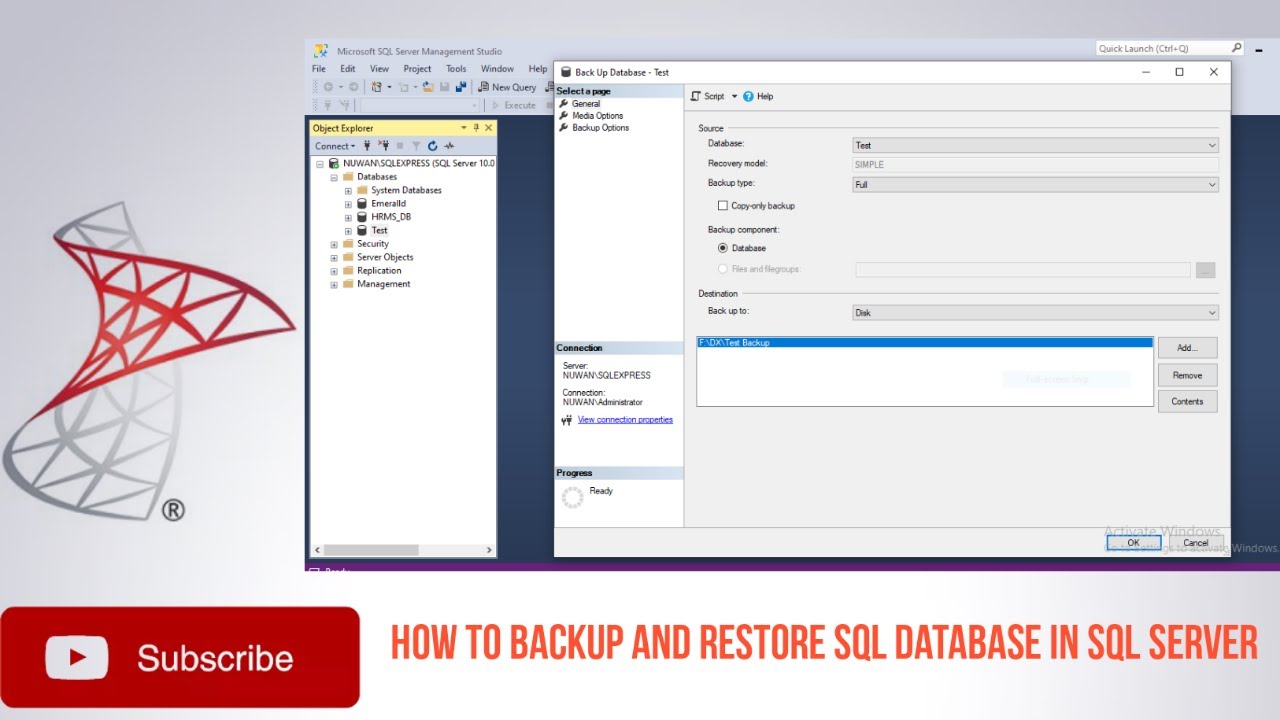Click the Refresh icon in Object Explorer

[432, 146]
